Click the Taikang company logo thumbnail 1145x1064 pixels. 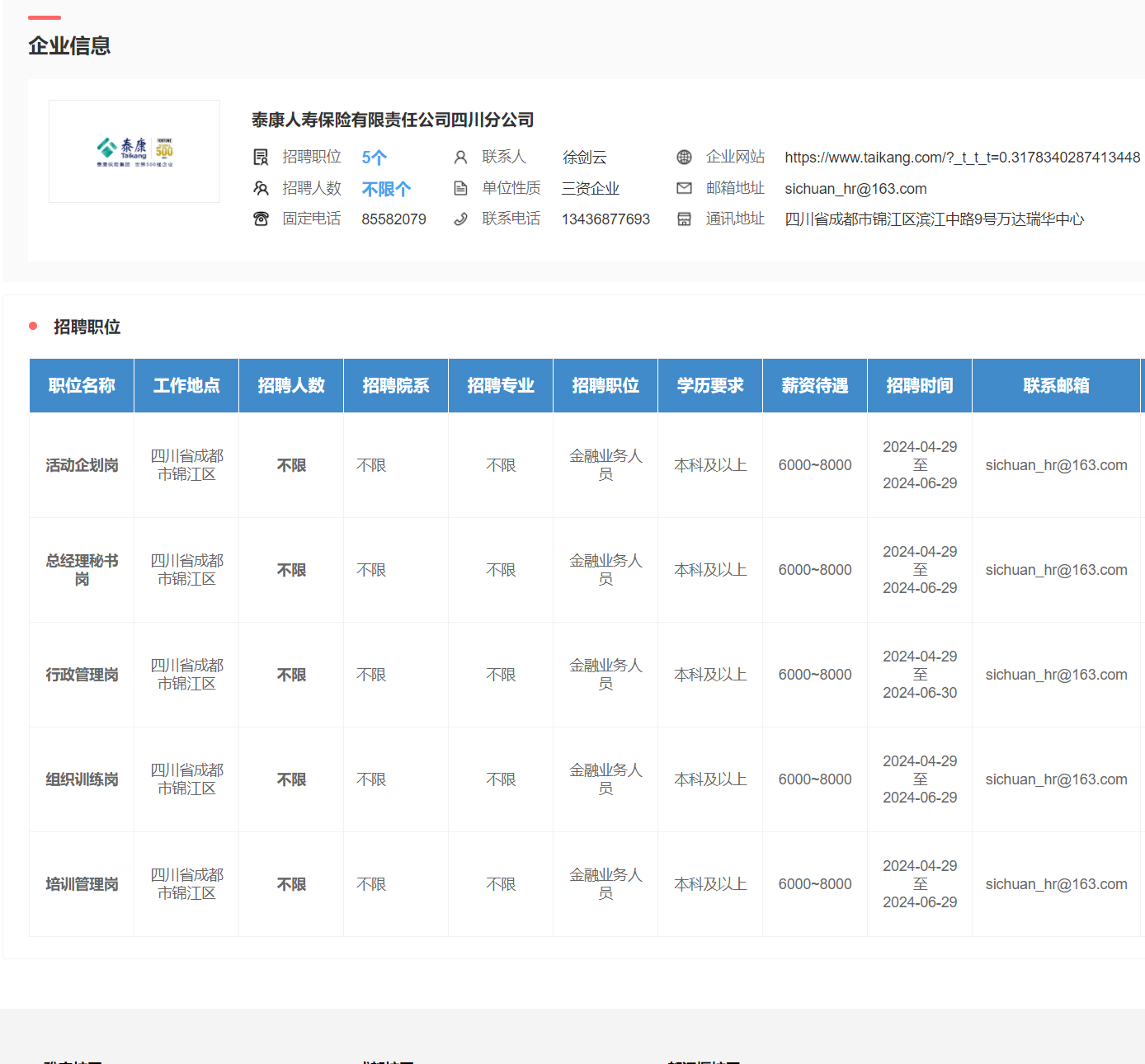click(x=134, y=152)
